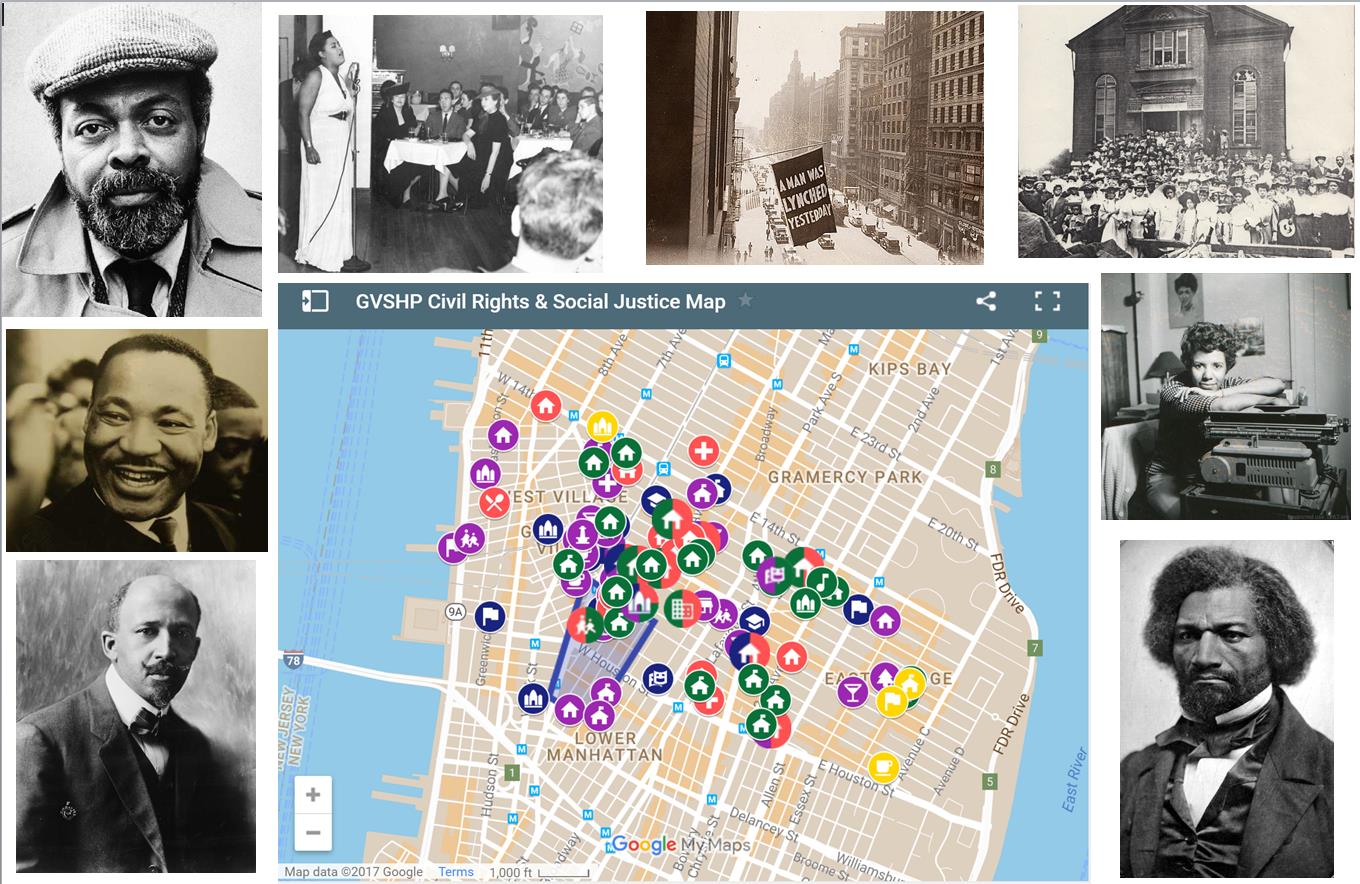
Task: Star the GVSHP Civil Rights map
Action: pyautogui.click(x=745, y=301)
